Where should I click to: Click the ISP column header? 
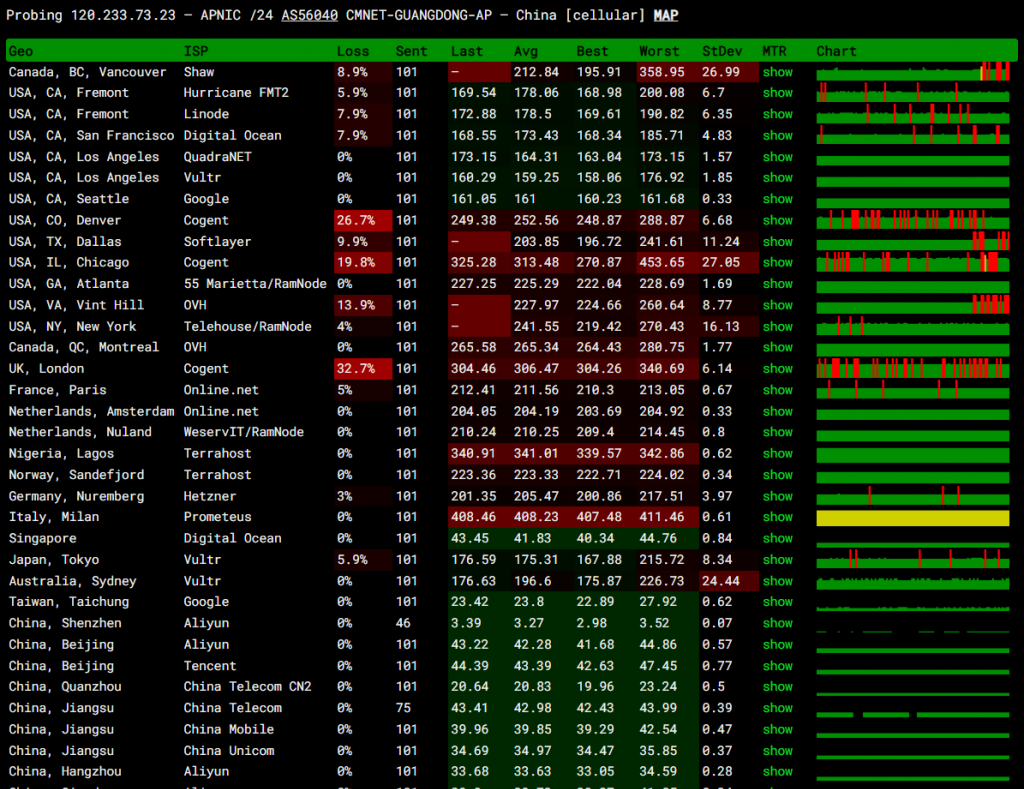pos(196,51)
